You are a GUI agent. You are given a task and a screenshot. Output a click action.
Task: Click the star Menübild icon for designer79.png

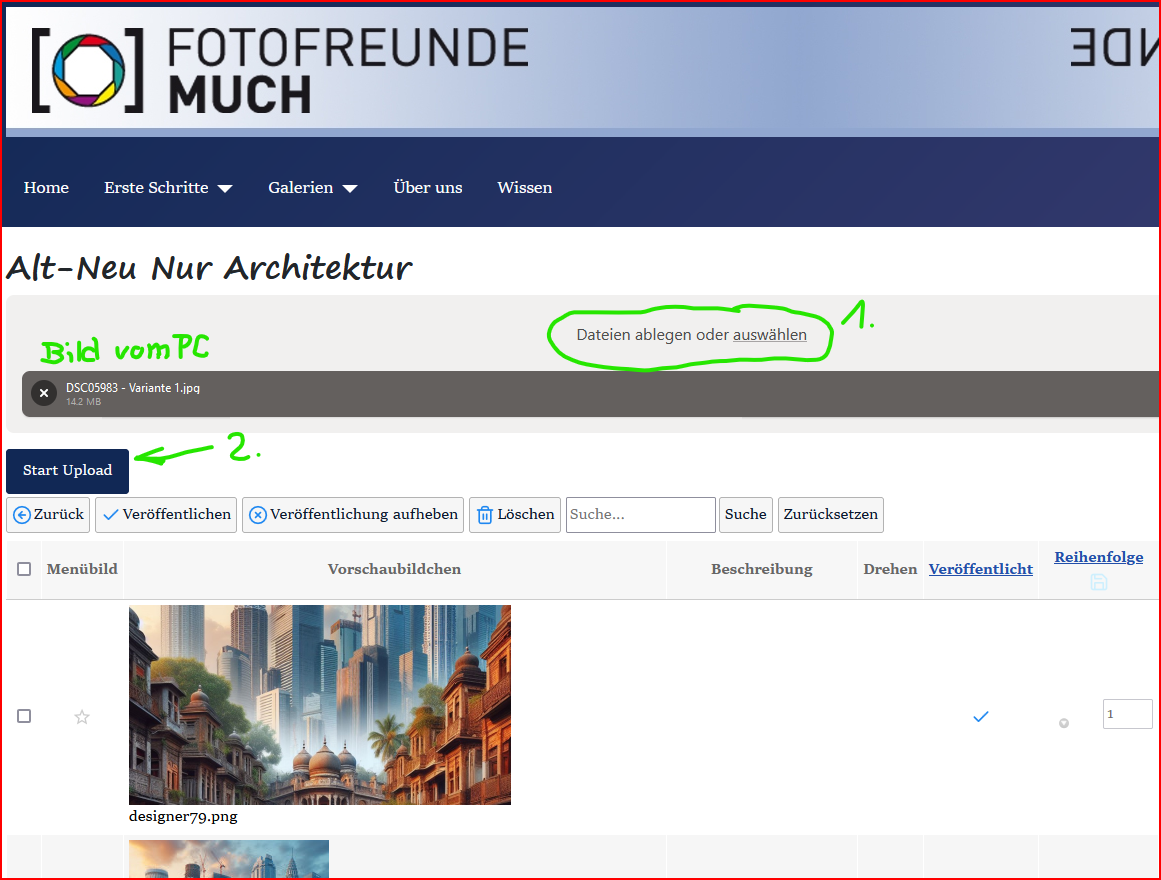[82, 717]
